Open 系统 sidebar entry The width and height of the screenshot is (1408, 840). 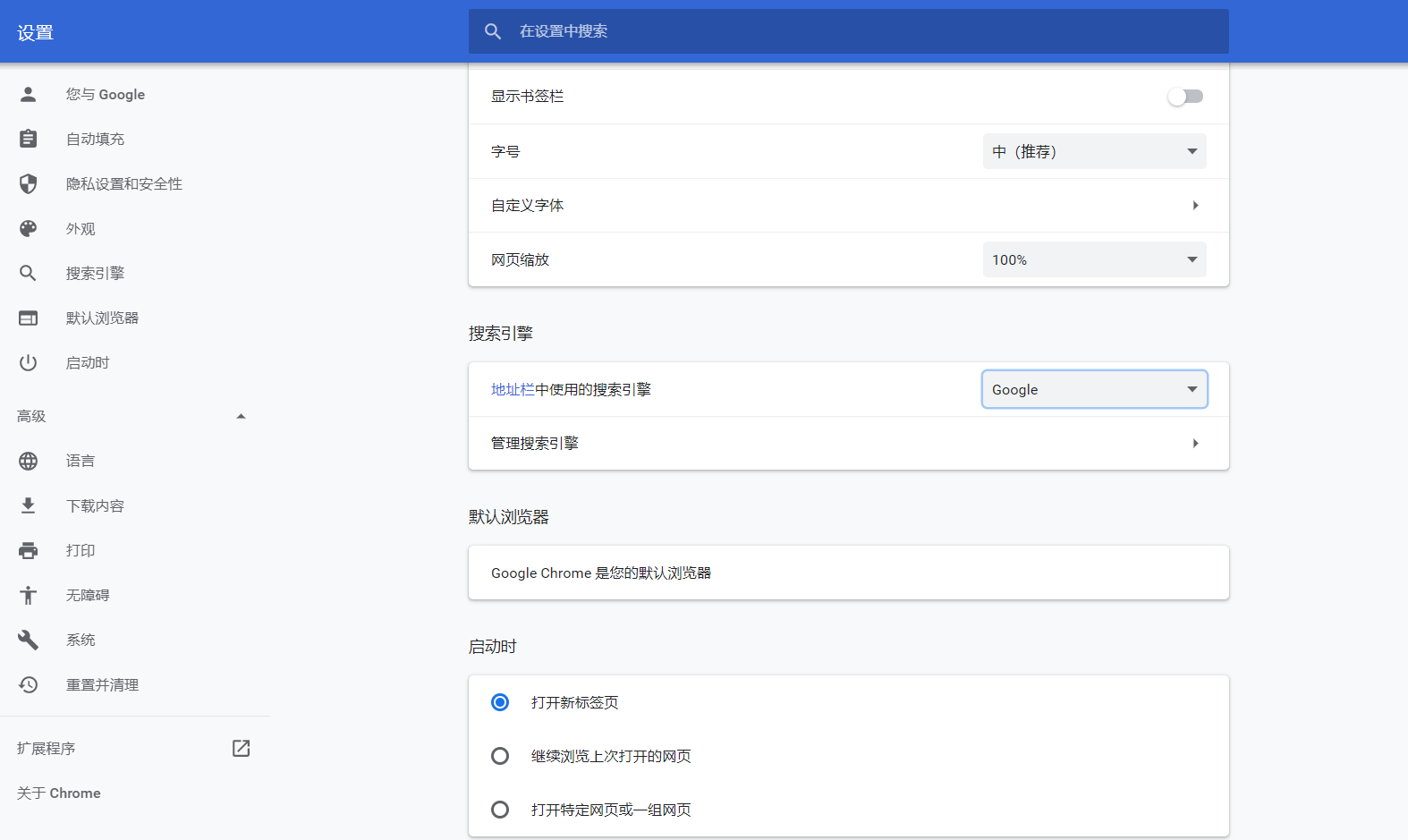(x=81, y=641)
